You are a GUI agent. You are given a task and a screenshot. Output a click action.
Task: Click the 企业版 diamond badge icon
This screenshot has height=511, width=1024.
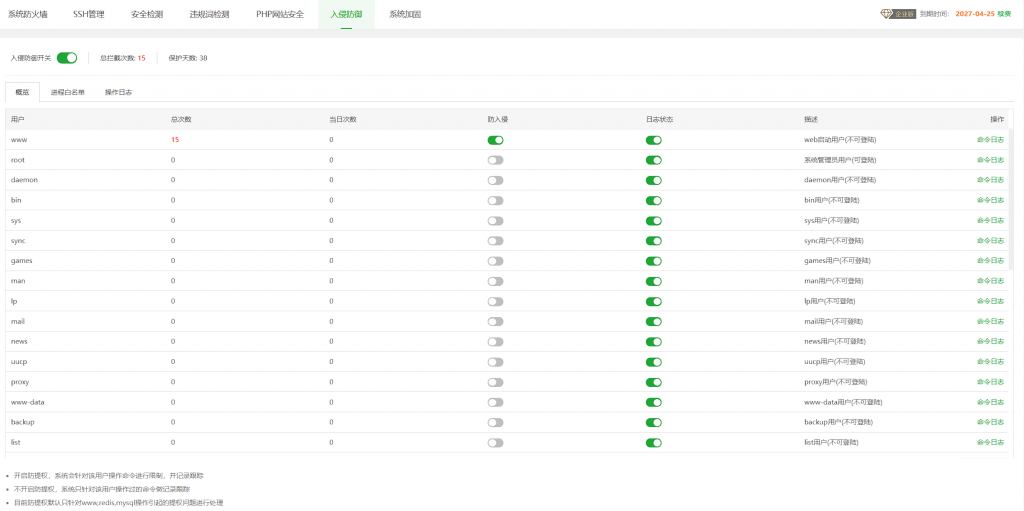click(886, 14)
